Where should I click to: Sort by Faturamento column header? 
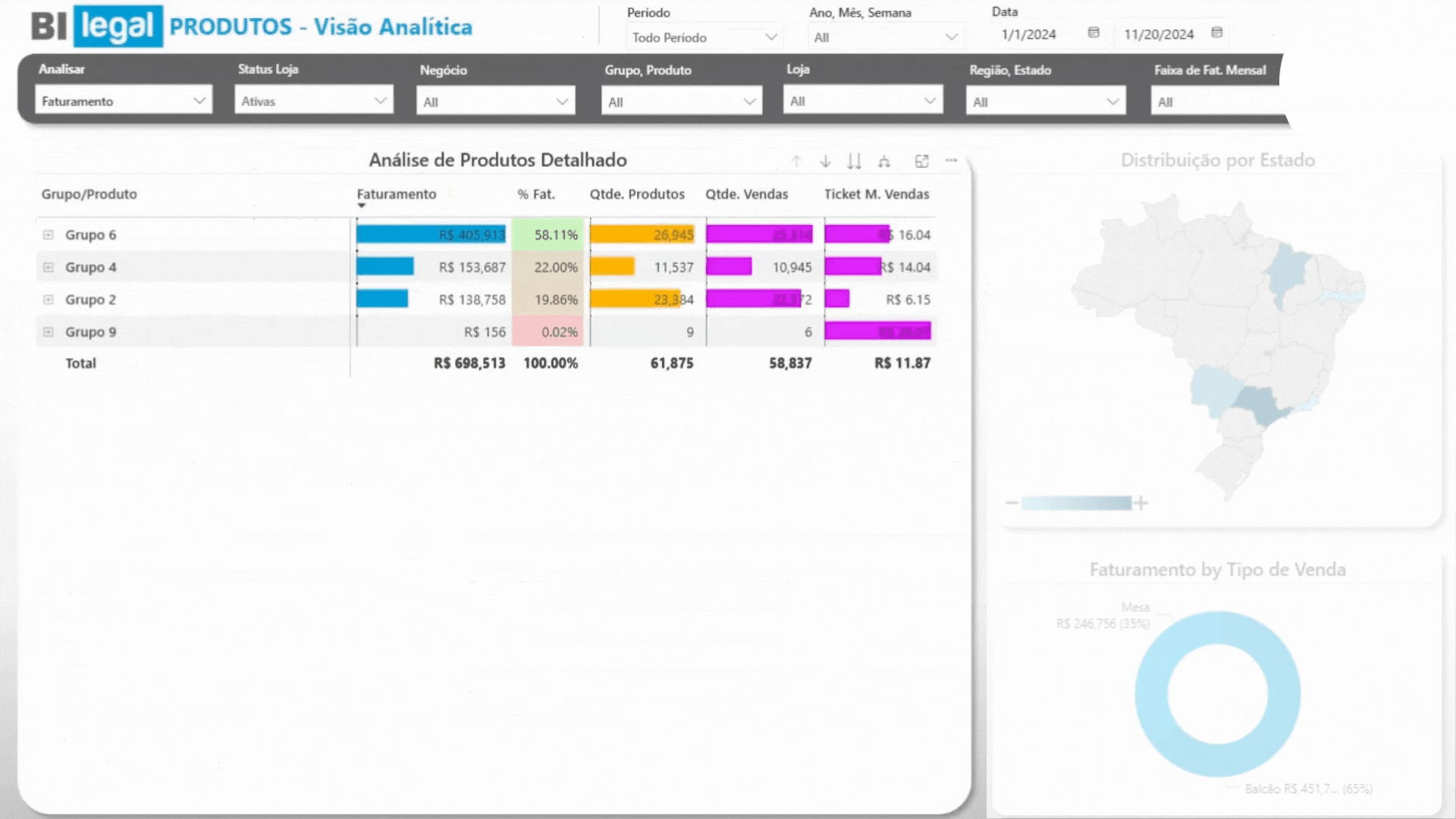click(396, 194)
